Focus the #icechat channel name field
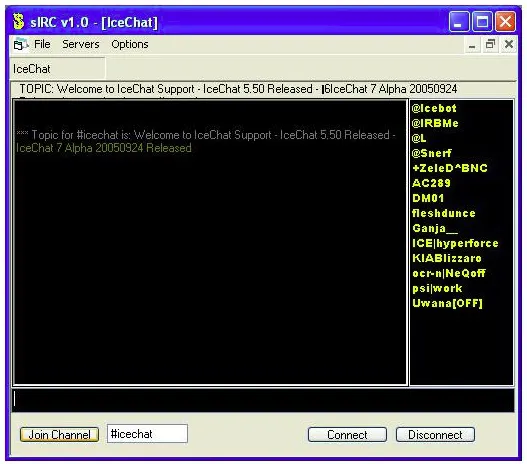The height and width of the screenshot is (464, 527). pyautogui.click(x=147, y=433)
